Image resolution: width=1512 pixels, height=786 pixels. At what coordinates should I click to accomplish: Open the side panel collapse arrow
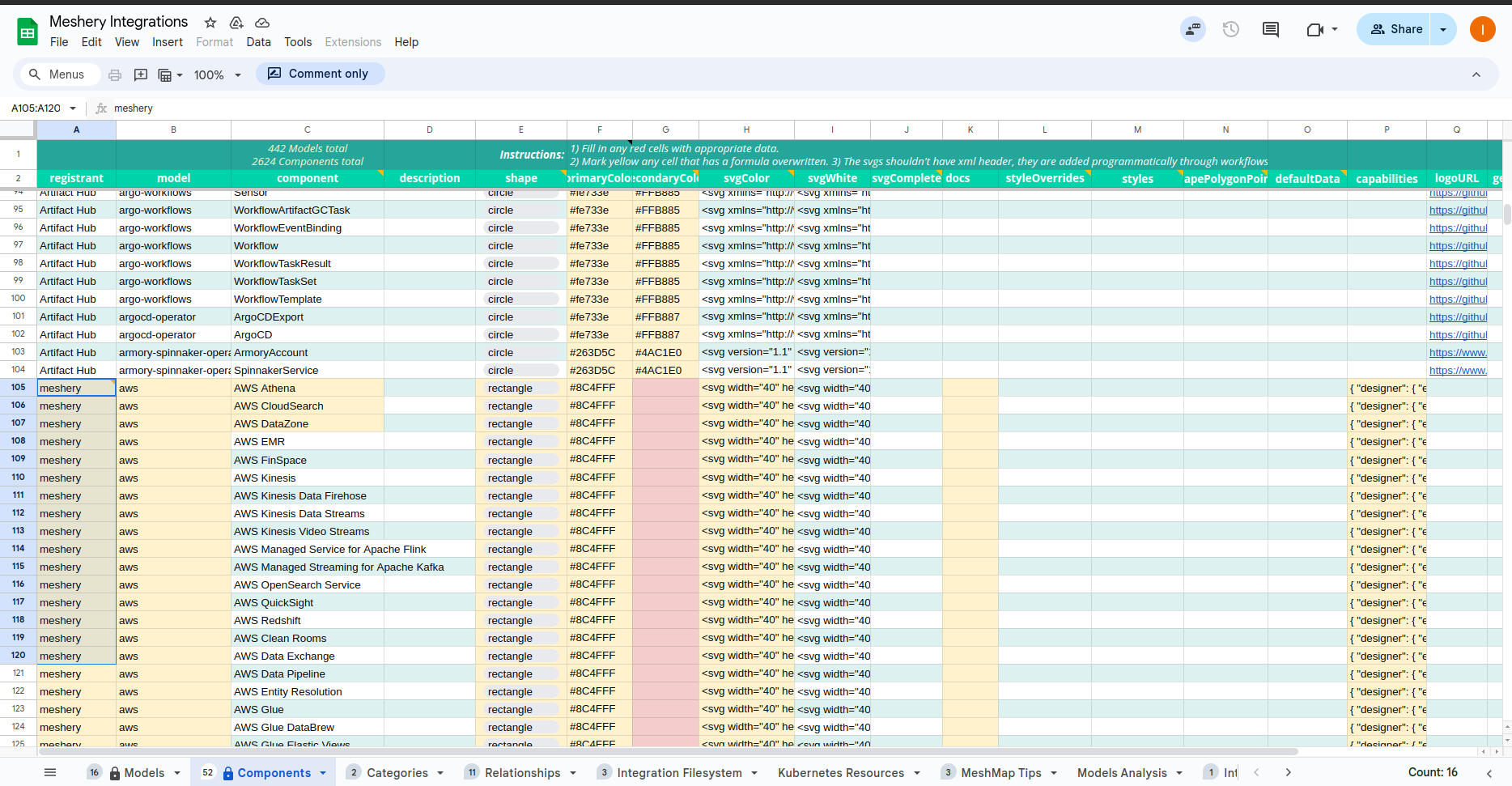1489,773
